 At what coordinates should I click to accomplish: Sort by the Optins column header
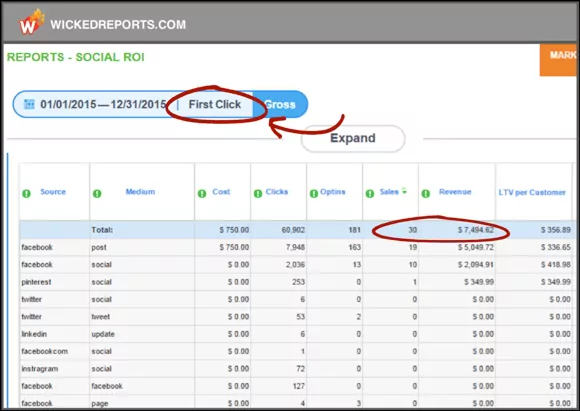tap(333, 192)
